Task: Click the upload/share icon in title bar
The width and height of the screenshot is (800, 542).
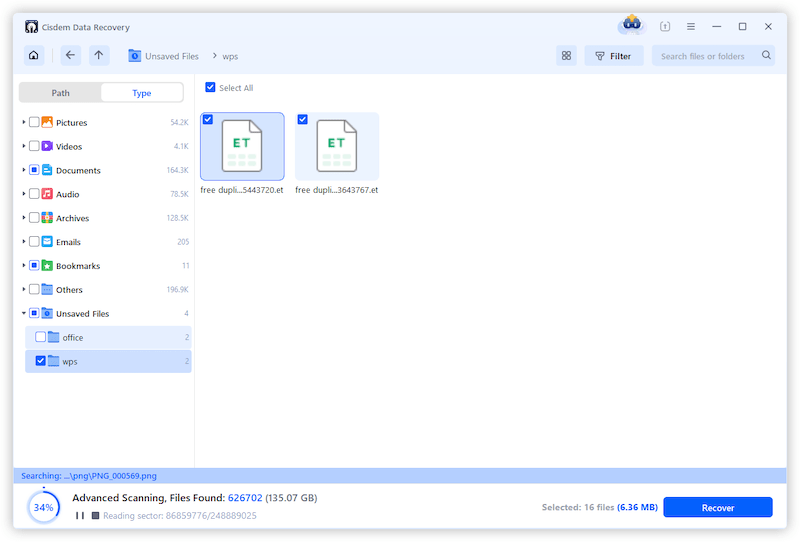Action: [x=665, y=27]
